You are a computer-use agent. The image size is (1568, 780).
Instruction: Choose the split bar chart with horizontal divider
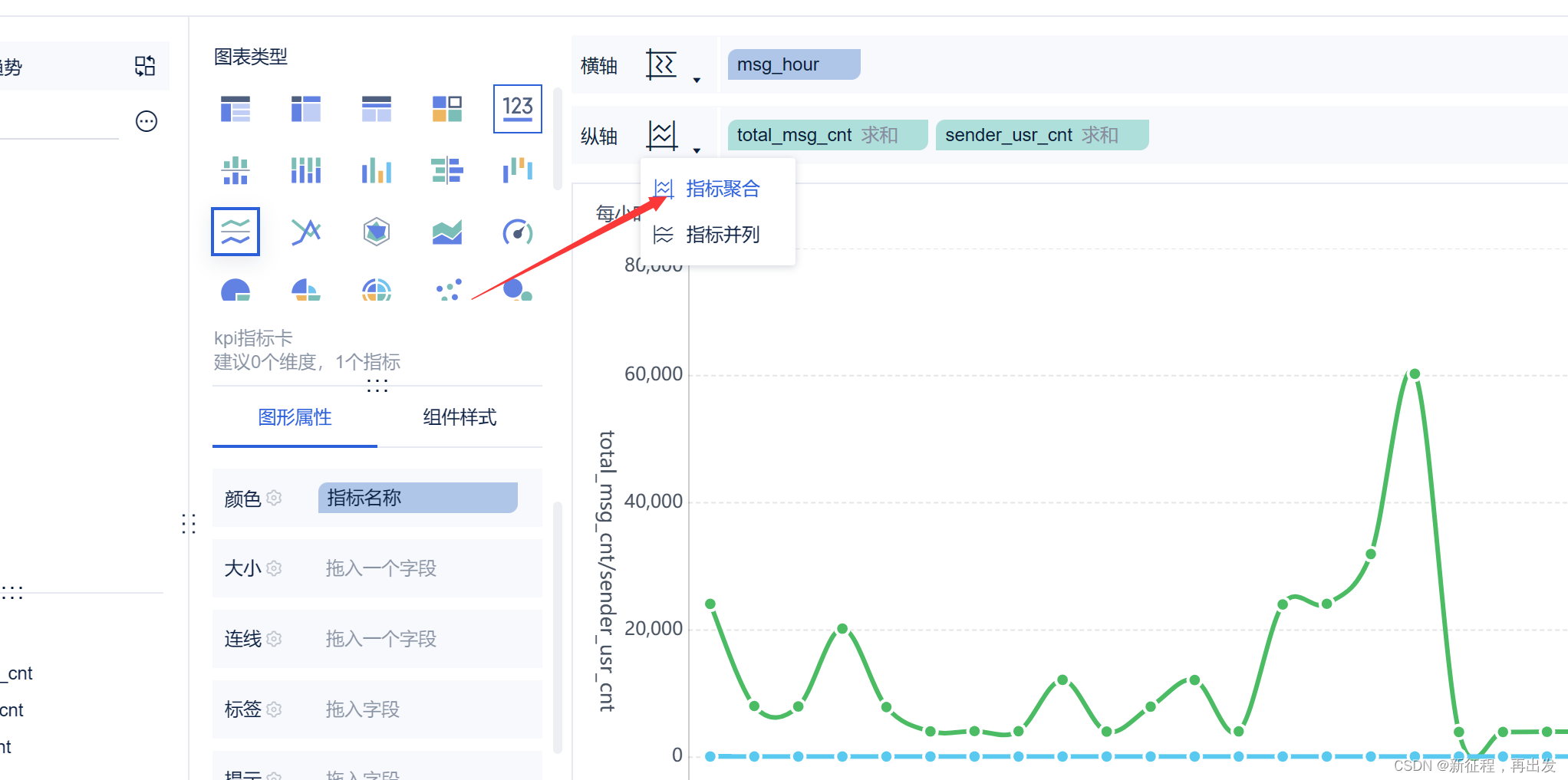(x=236, y=170)
